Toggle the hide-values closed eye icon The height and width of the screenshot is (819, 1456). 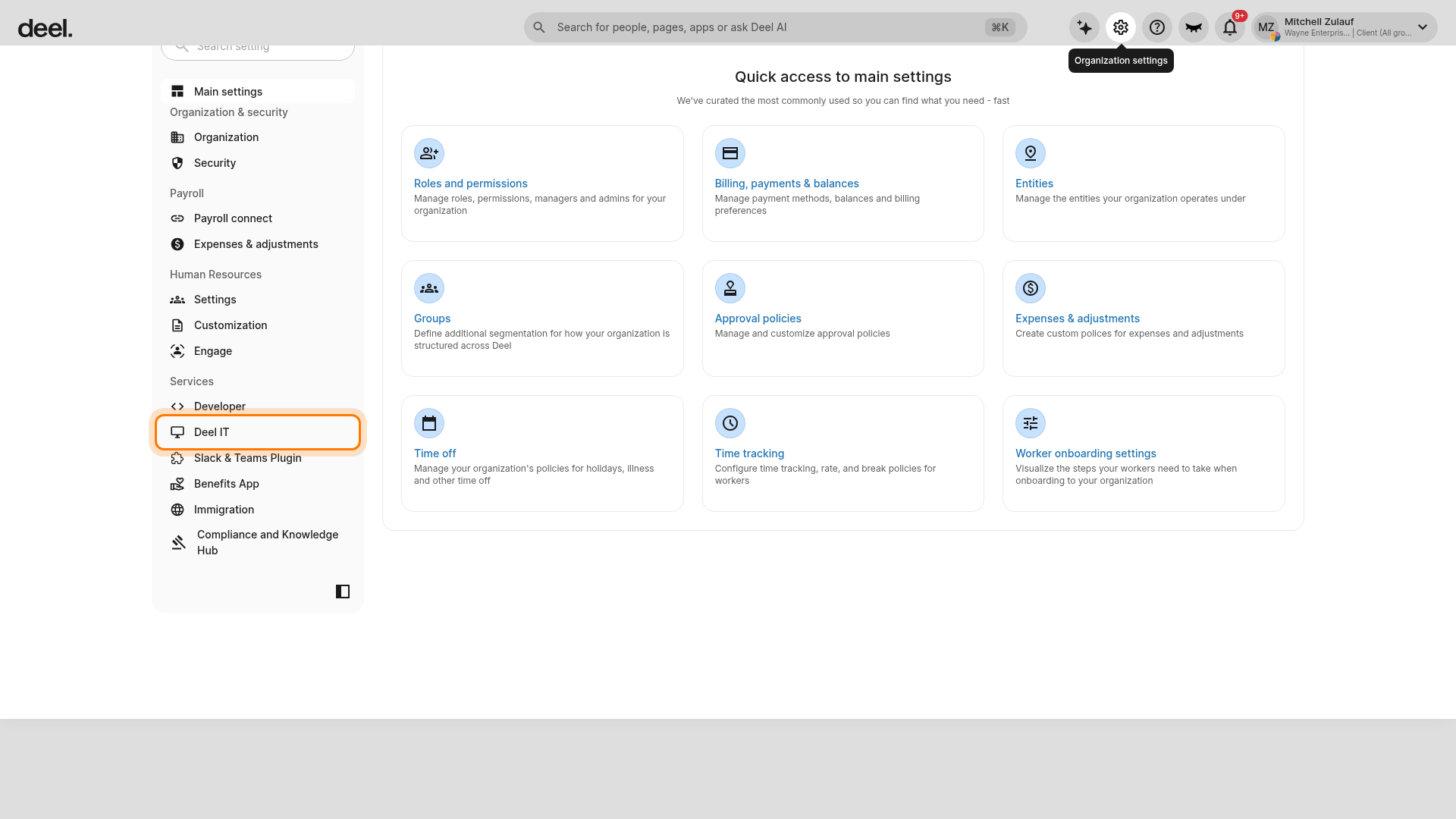coord(1194,27)
